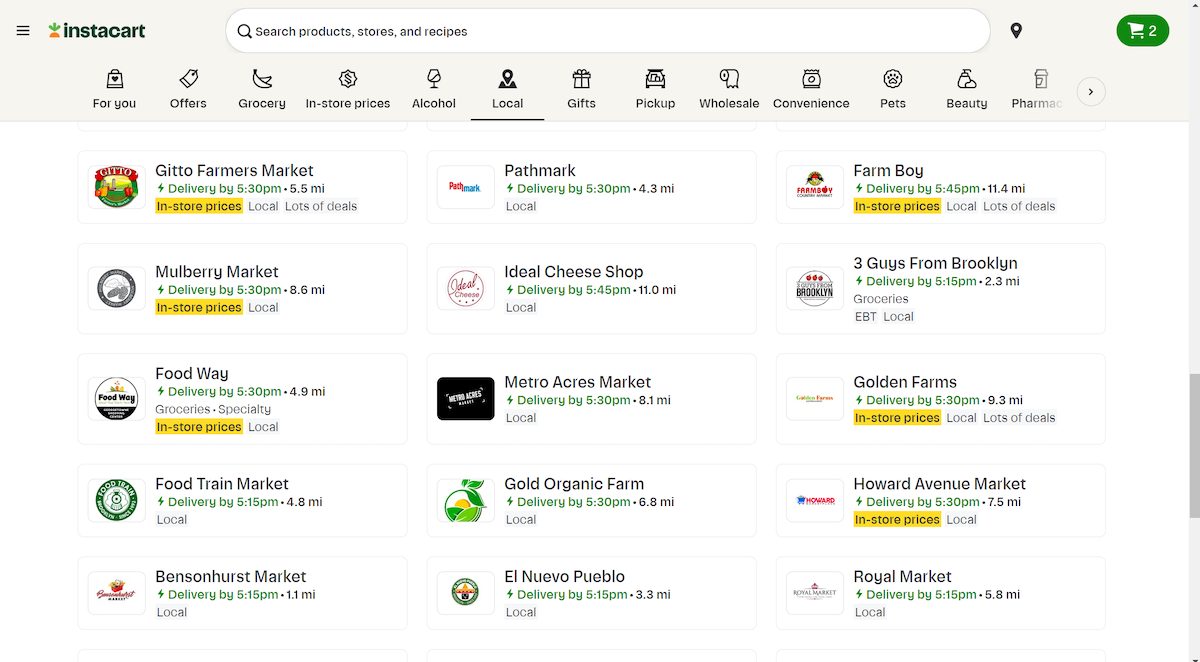Click the Convenience category icon

[x=811, y=89]
